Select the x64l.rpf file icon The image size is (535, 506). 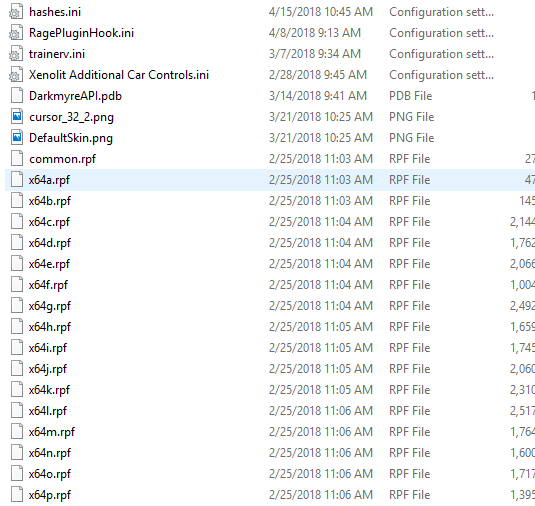17,411
